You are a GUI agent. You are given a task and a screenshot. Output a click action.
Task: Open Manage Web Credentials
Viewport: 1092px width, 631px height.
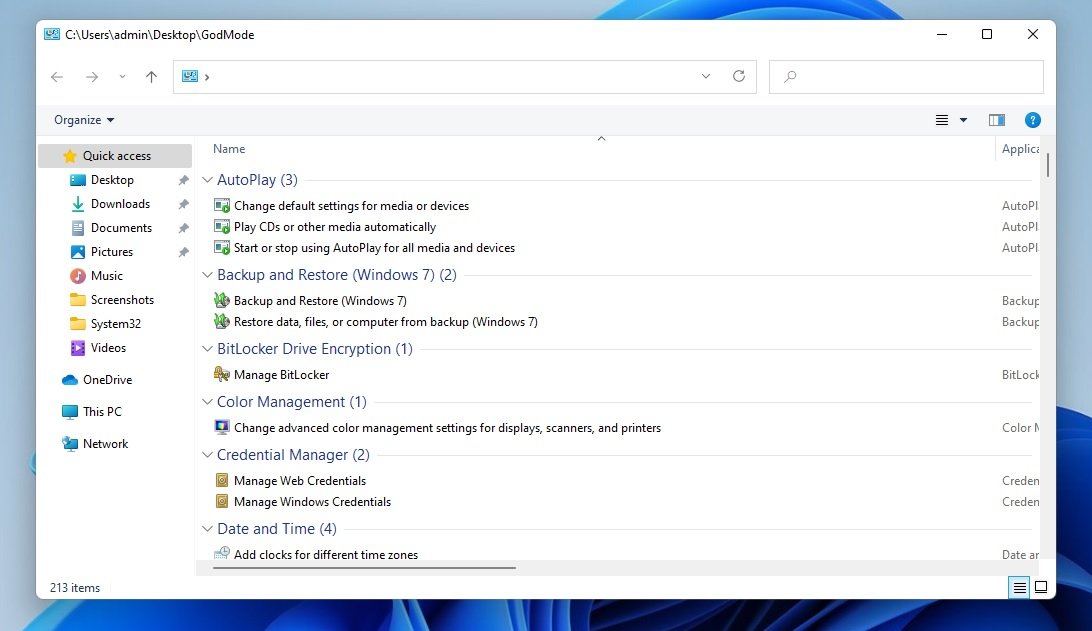tap(299, 481)
